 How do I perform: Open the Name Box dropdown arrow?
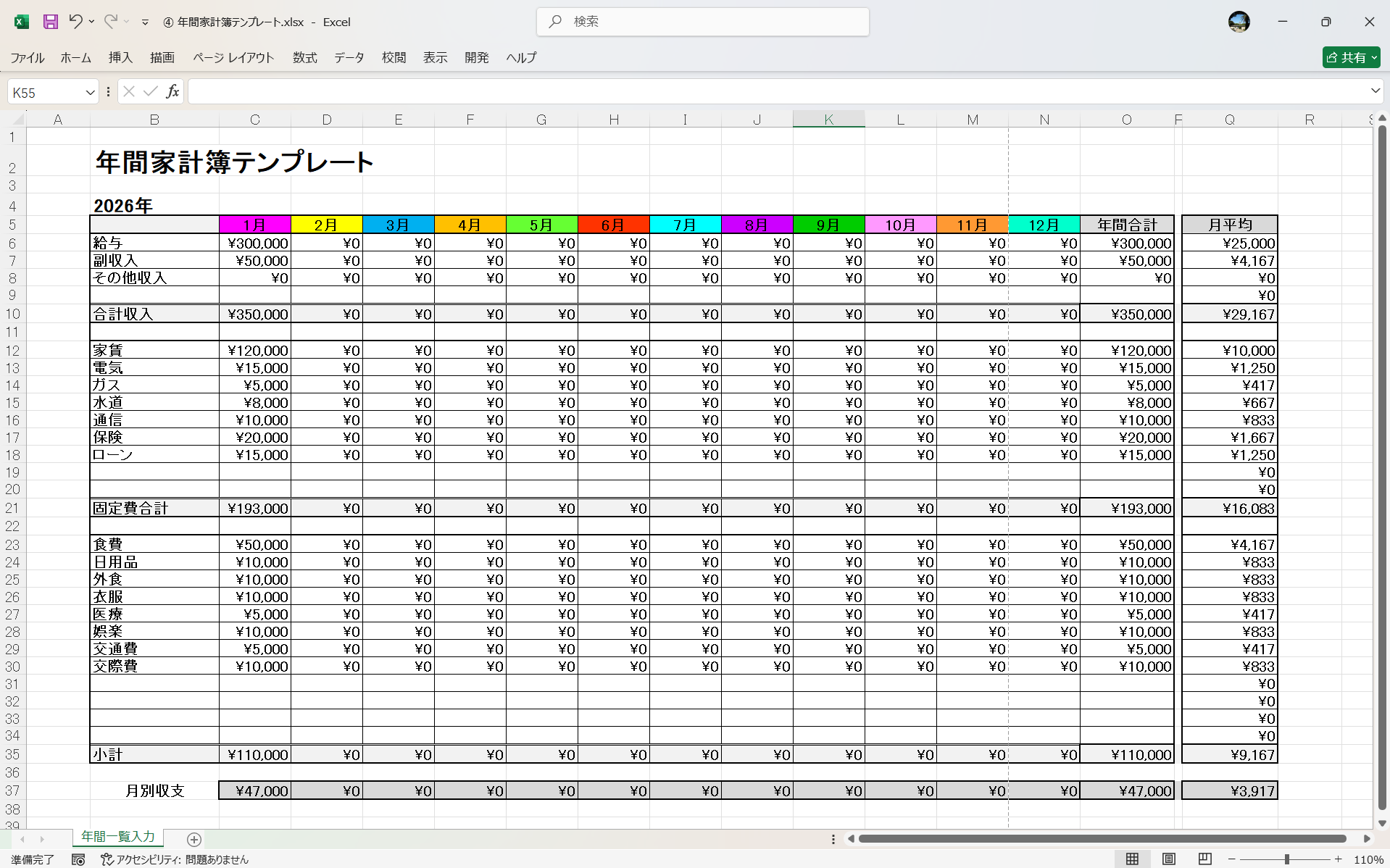tap(88, 91)
